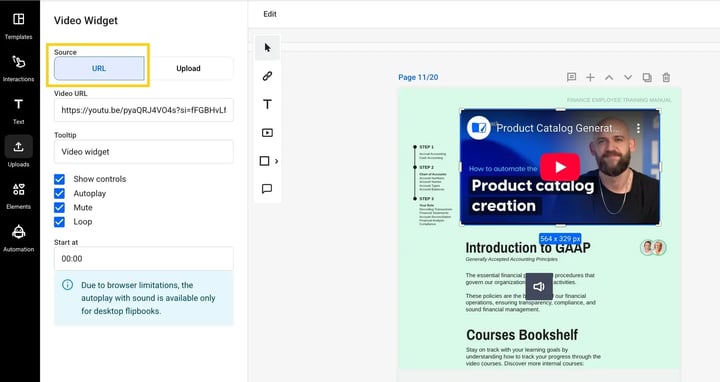Open the Interactions panel
Viewport: 720px width, 382px height.
(18, 68)
